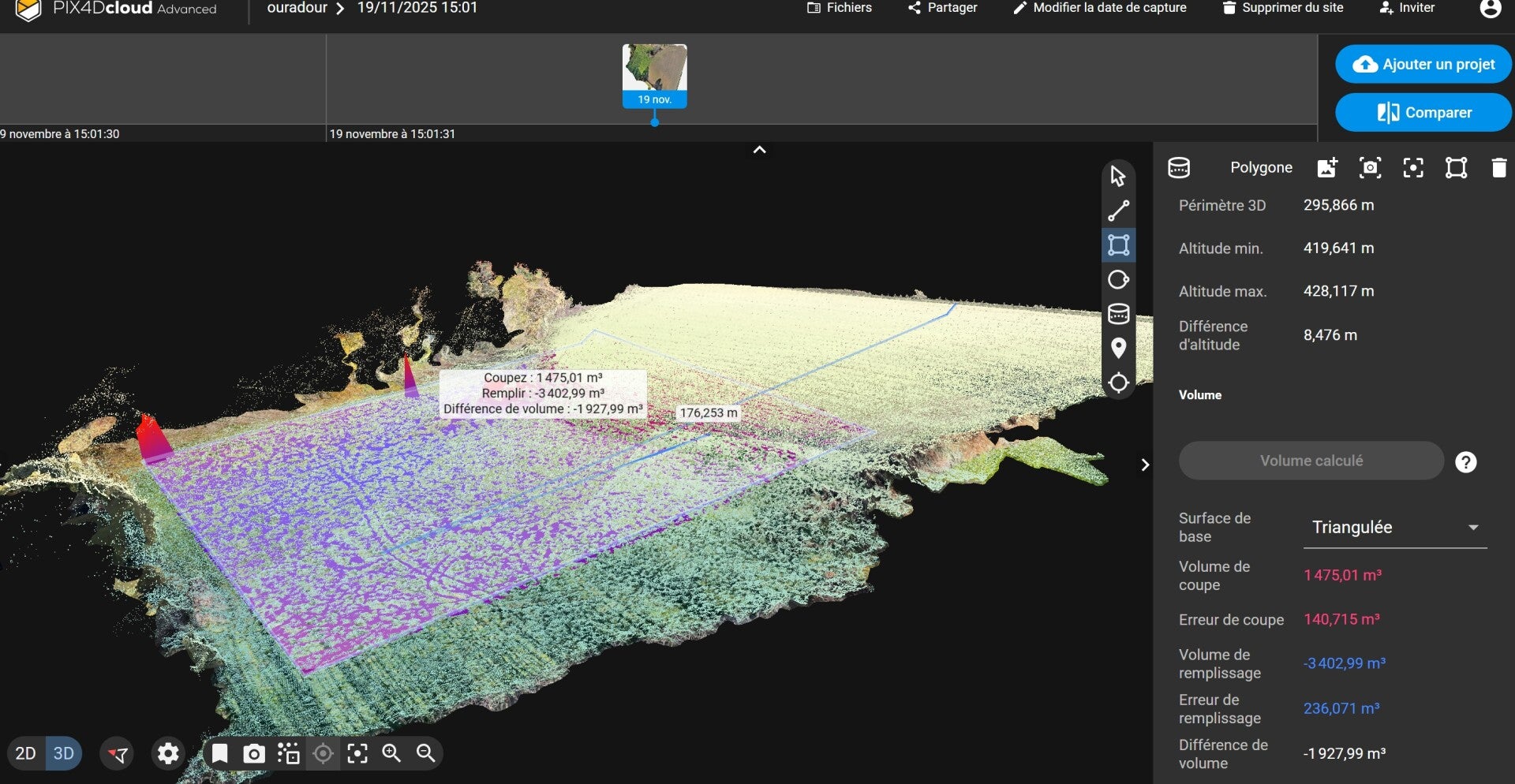Screen dimensions: 1515x784
Task: Select the circle annotation tool
Action: point(1118,280)
